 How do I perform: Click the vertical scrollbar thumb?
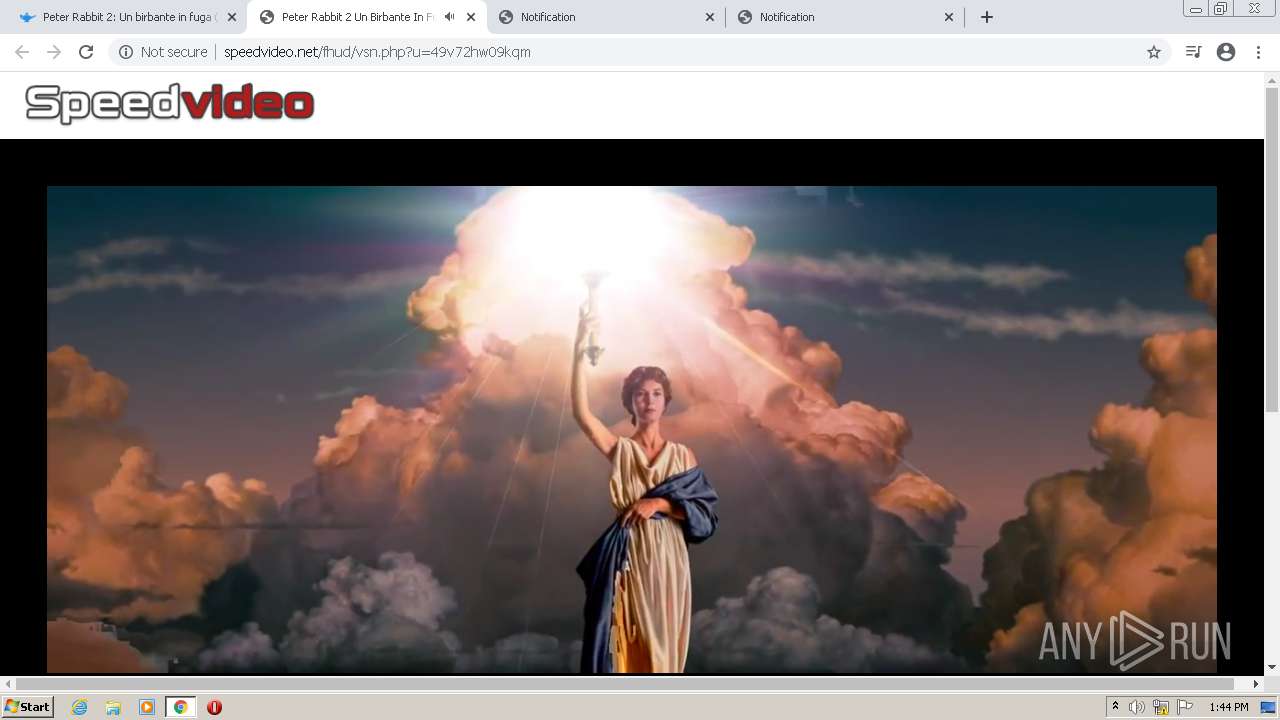1272,248
